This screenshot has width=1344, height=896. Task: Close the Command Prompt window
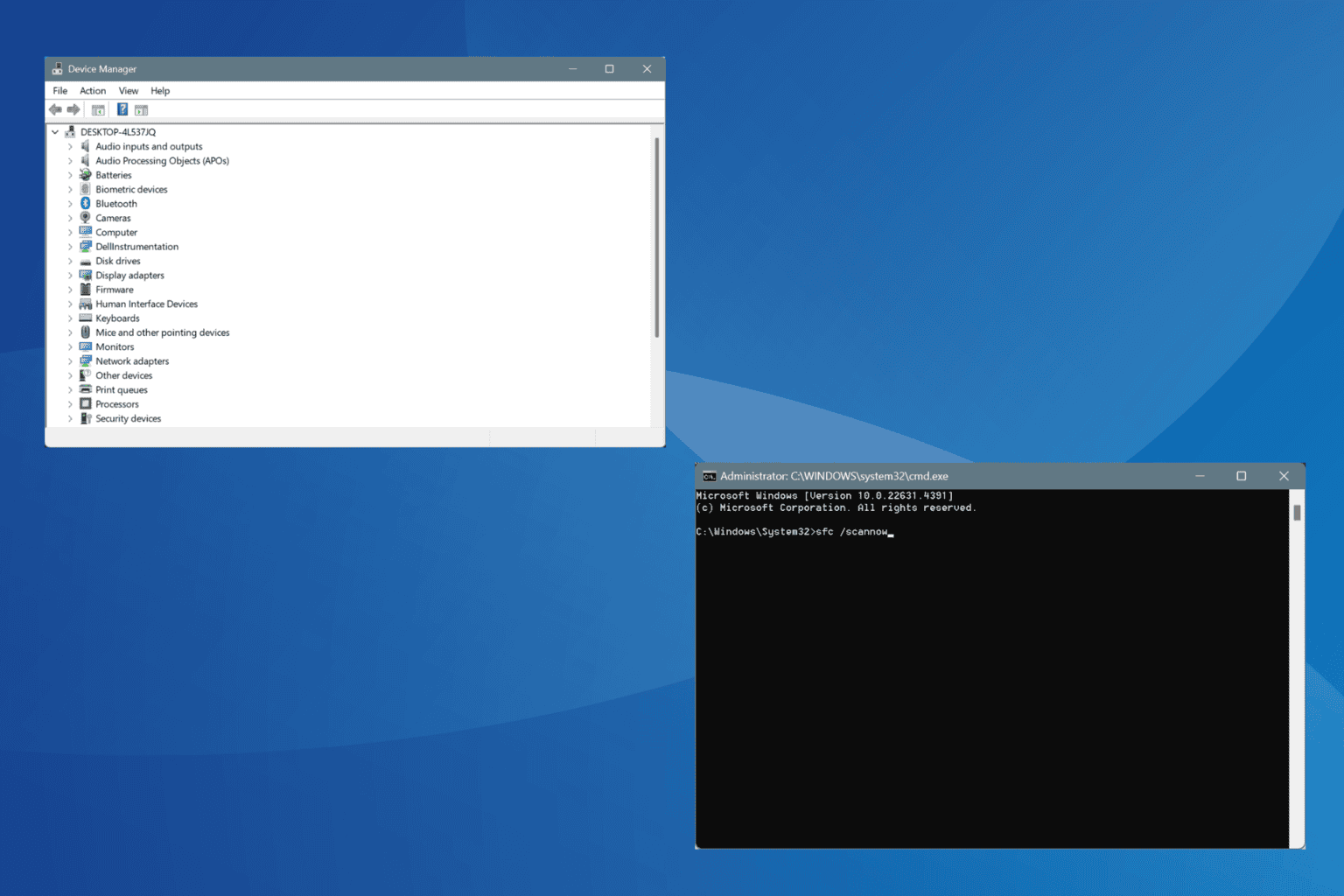pyautogui.click(x=1284, y=476)
